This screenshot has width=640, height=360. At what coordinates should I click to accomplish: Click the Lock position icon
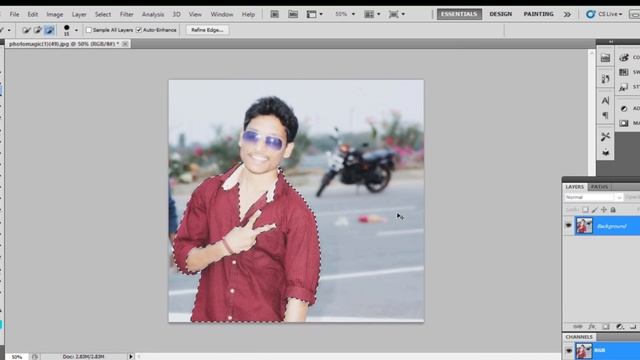[604, 210]
